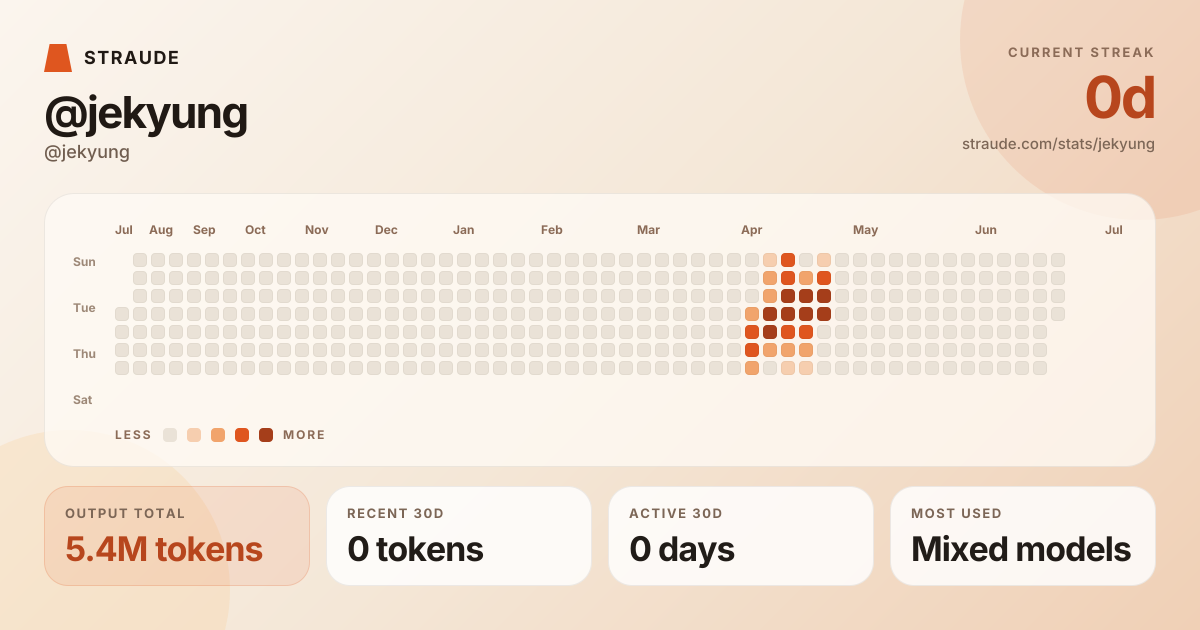
Task: Select the Active 30D days card
Action: click(741, 536)
